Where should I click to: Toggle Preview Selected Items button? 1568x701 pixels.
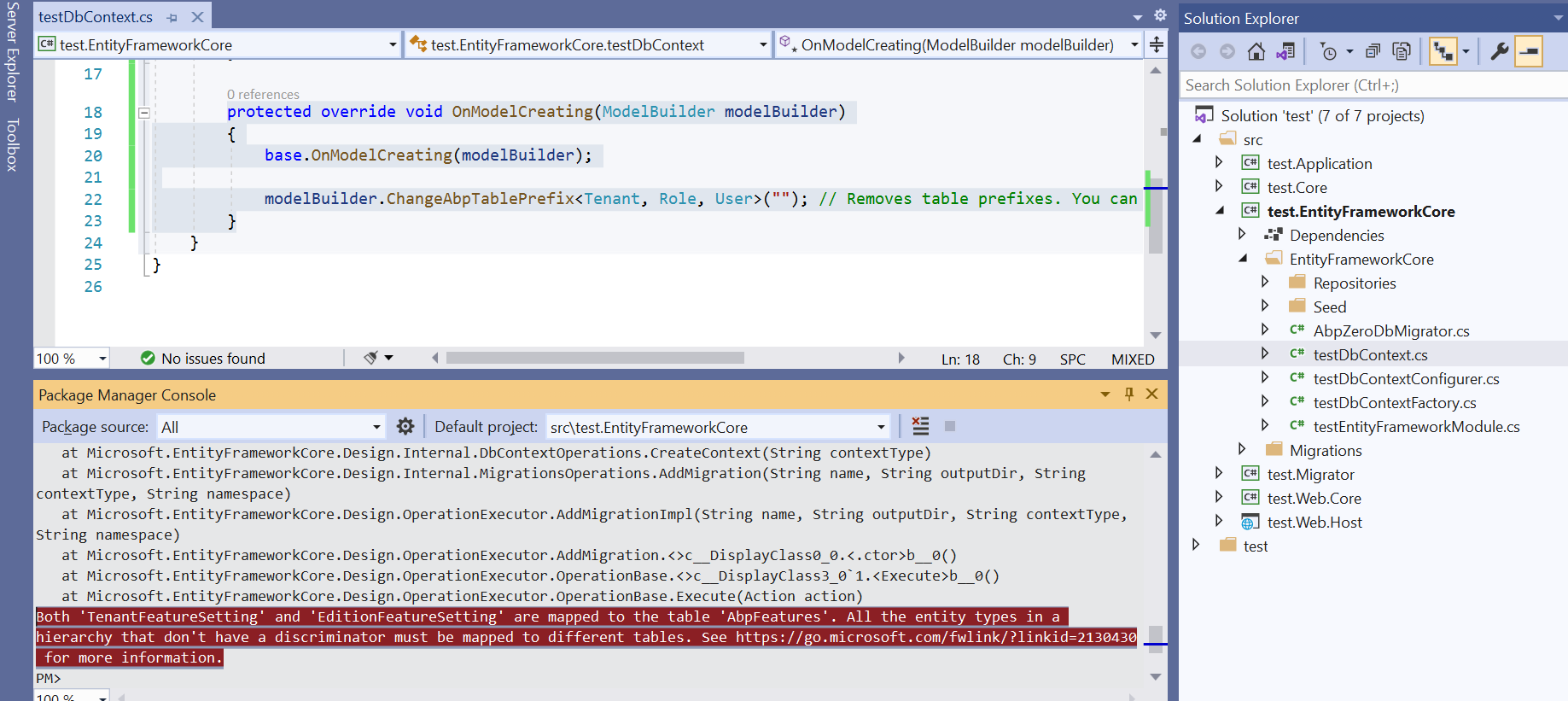point(1529,52)
